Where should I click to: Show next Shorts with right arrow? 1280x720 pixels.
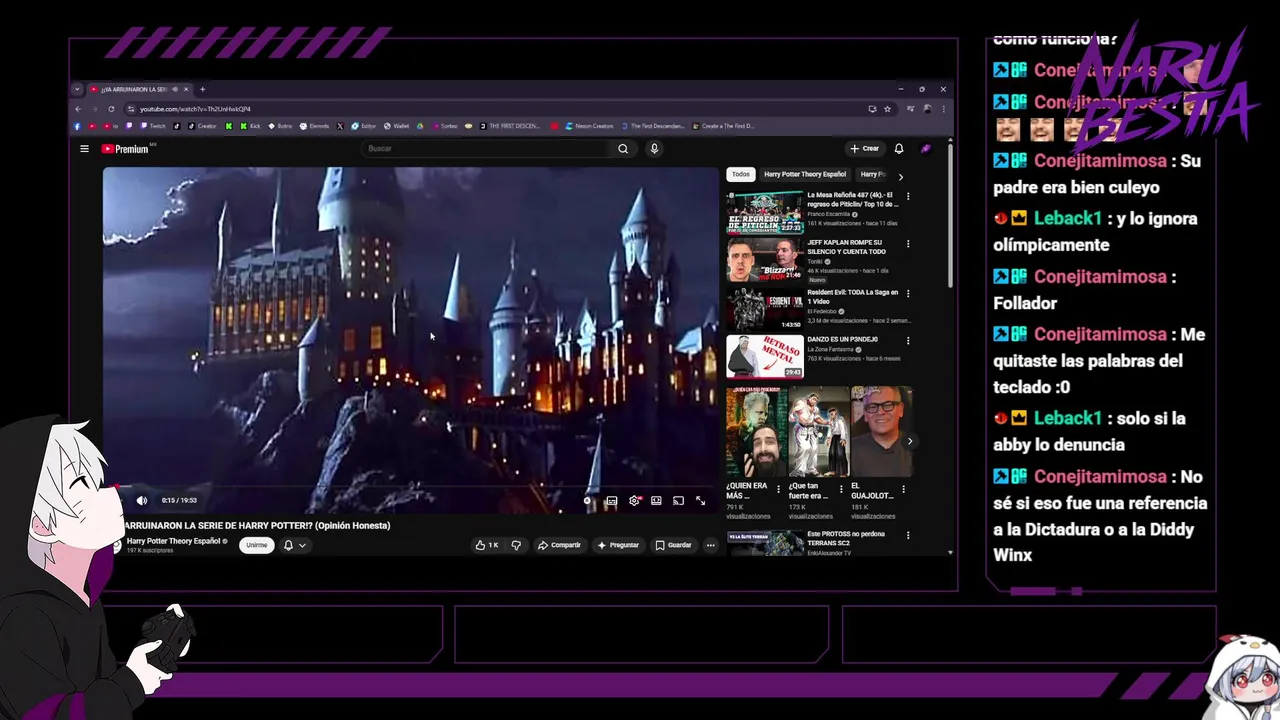(x=909, y=441)
